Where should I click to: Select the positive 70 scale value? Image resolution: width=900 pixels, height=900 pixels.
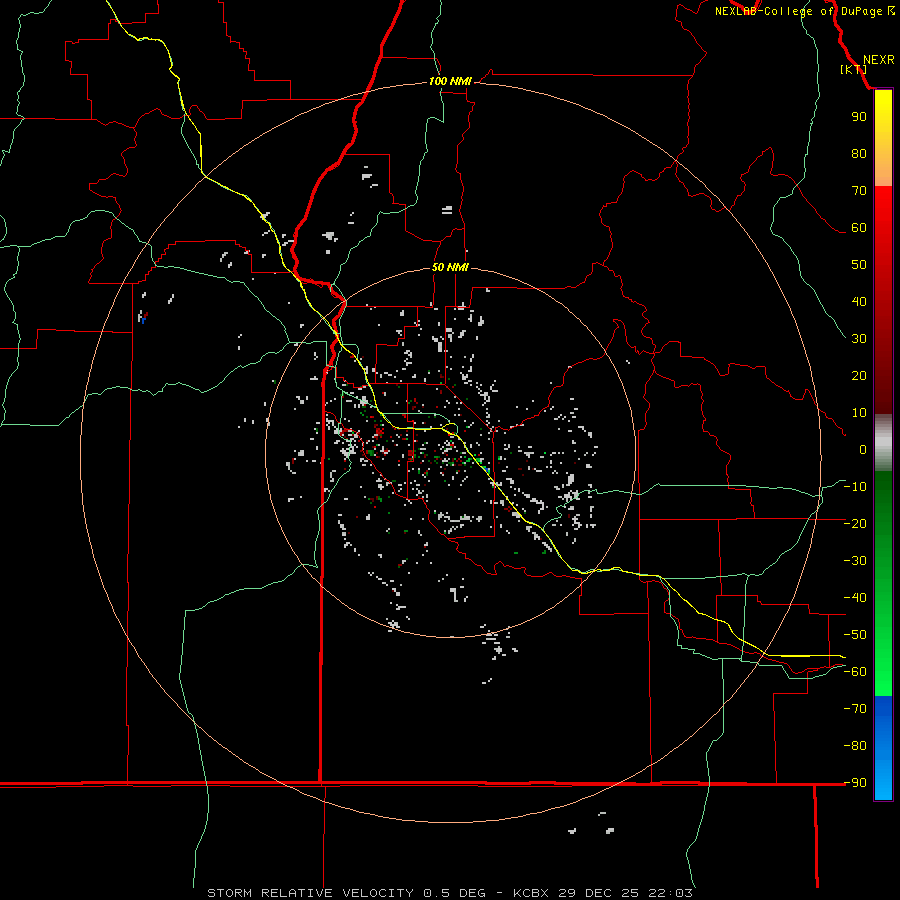(859, 191)
